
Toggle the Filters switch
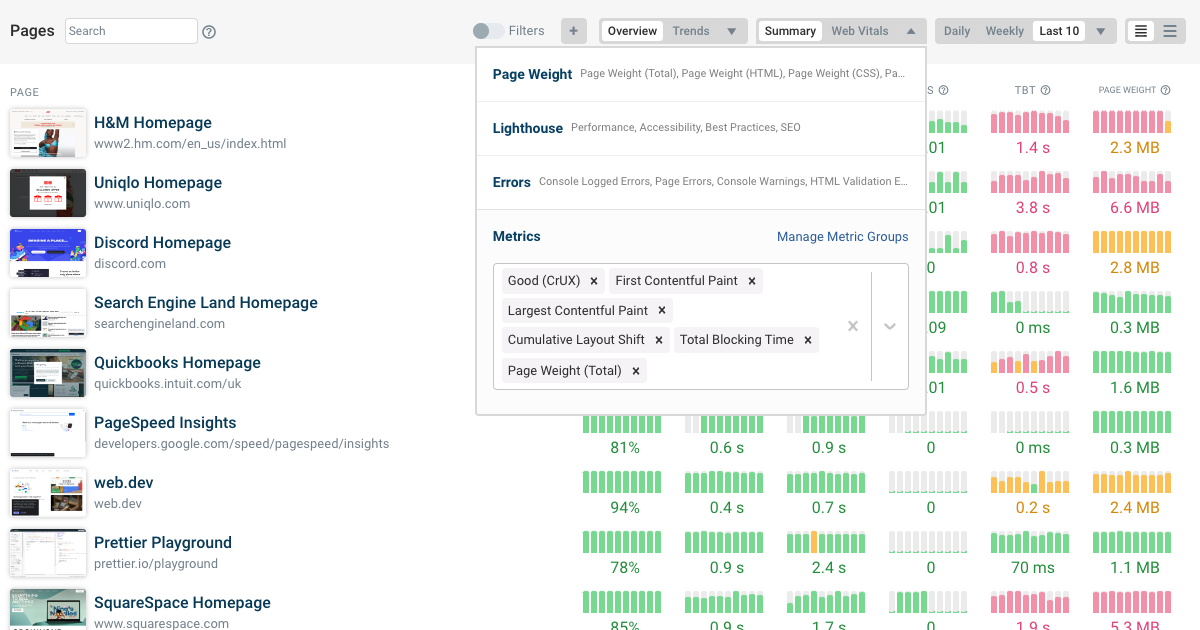tap(488, 31)
